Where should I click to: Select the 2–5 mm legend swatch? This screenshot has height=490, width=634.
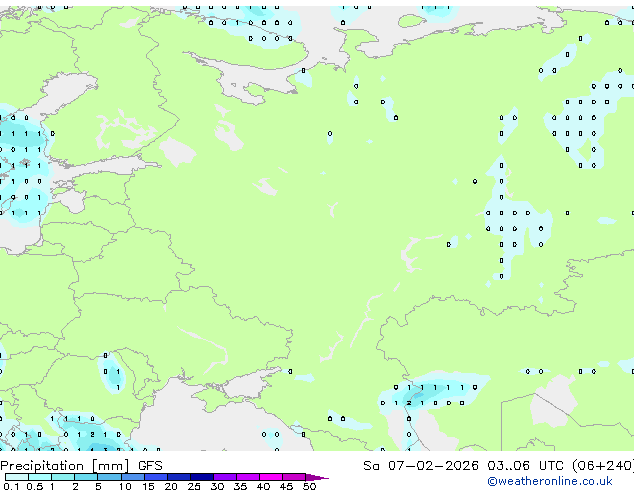86,477
